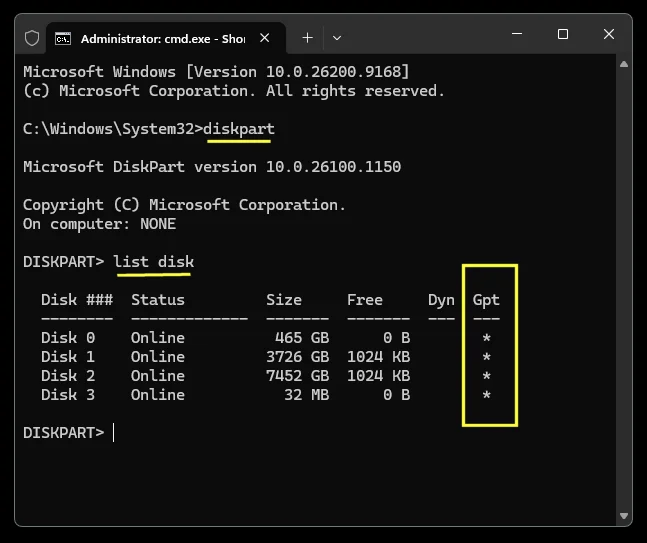Click the typed 'diskpart' command text
This screenshot has height=543, width=647.
pos(239,129)
